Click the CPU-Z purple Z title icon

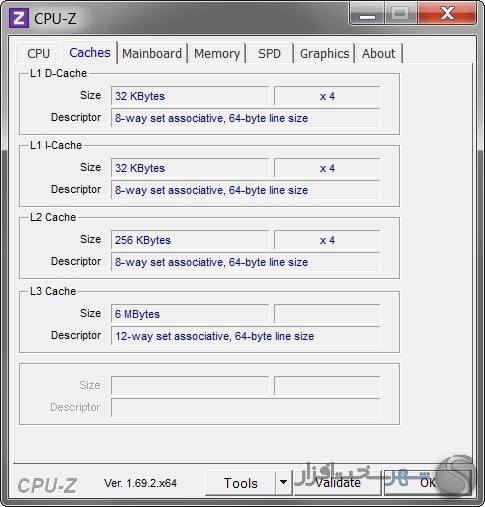click(x=19, y=18)
